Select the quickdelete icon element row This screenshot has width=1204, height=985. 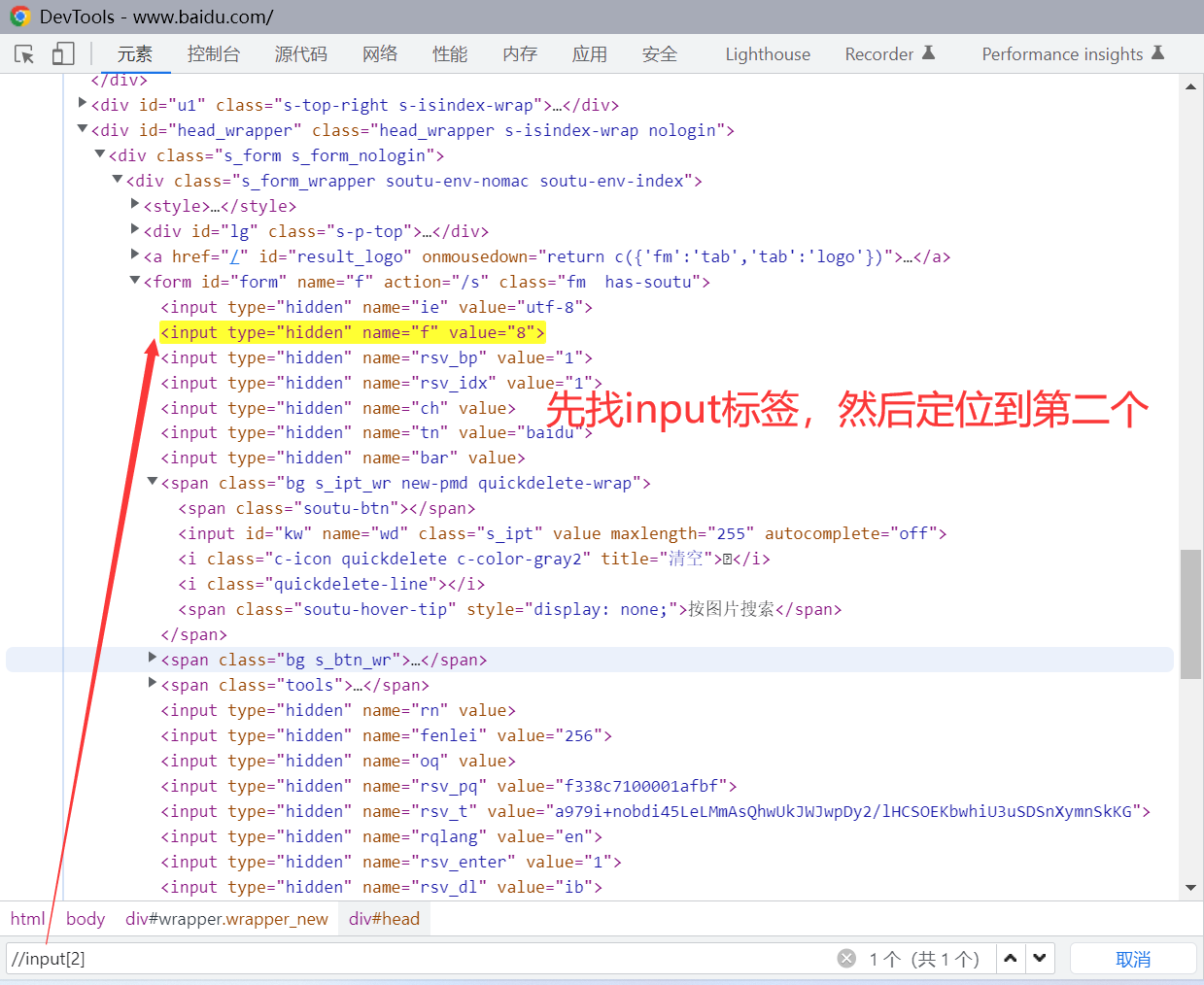(x=474, y=559)
